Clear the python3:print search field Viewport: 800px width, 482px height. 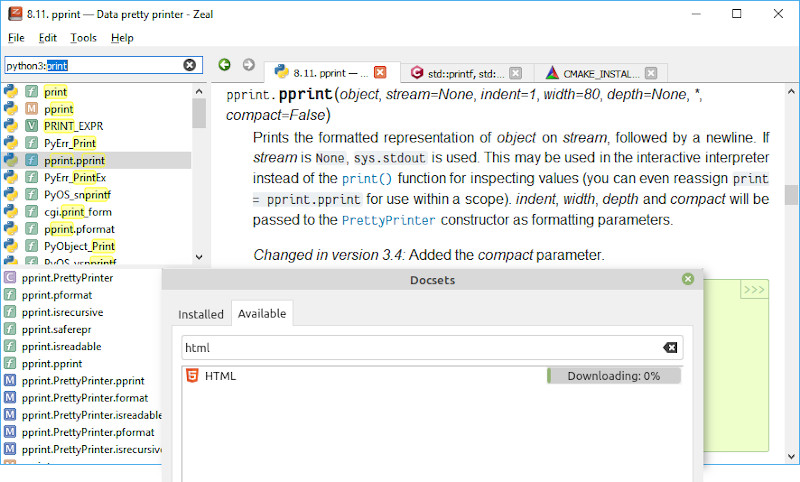[189, 65]
